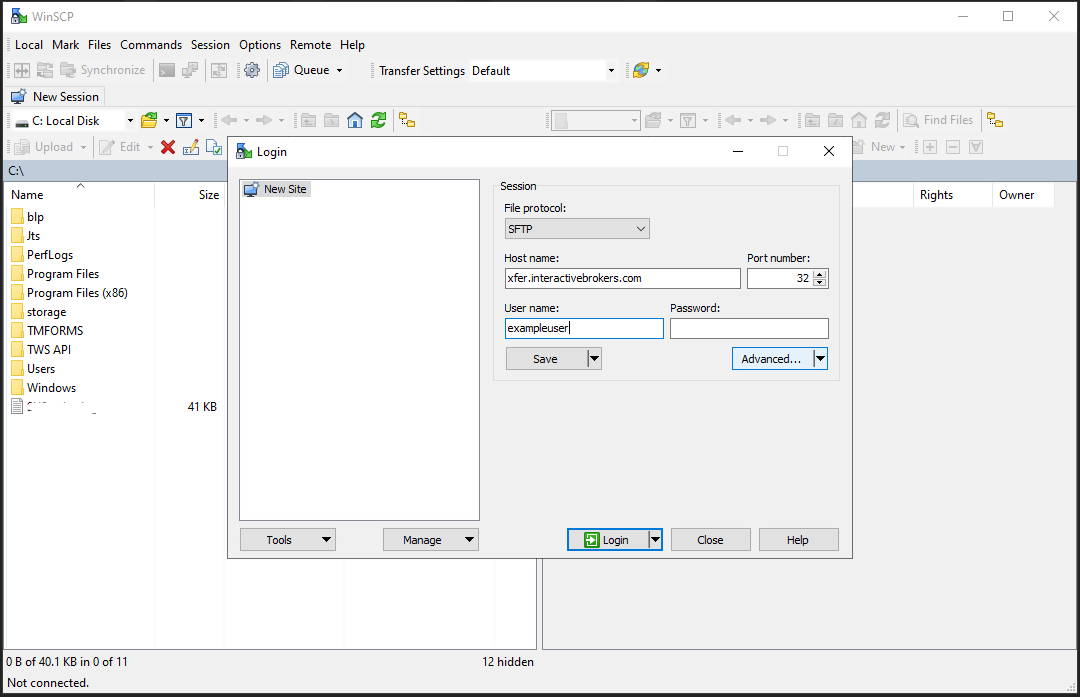Open the Options menu
Viewport: 1080px width, 697px height.
pos(260,45)
